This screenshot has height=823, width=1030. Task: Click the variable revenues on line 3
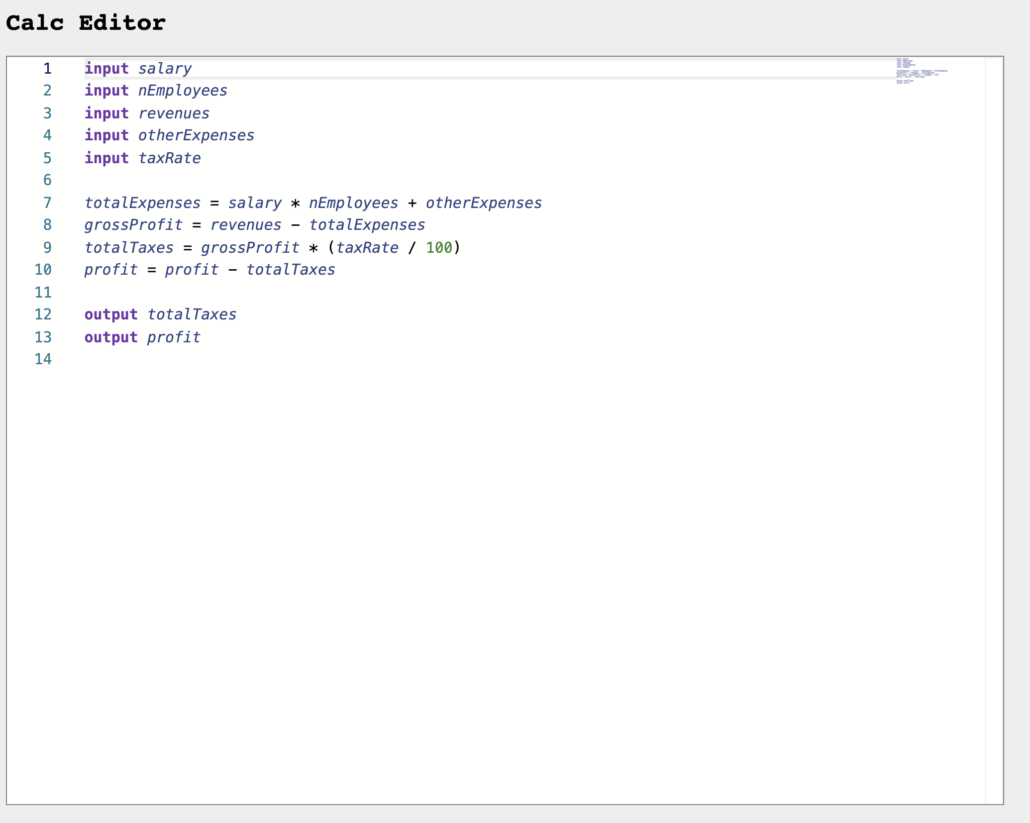(x=174, y=113)
